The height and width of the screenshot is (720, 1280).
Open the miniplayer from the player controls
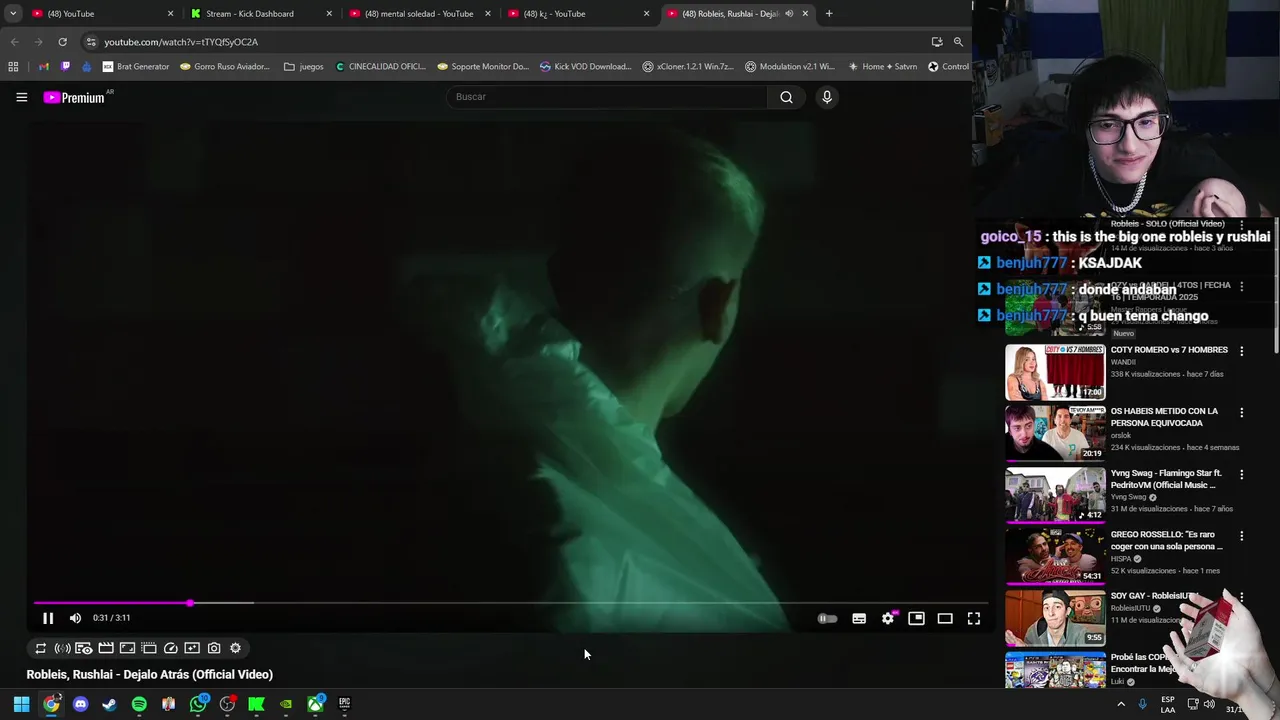(x=916, y=619)
